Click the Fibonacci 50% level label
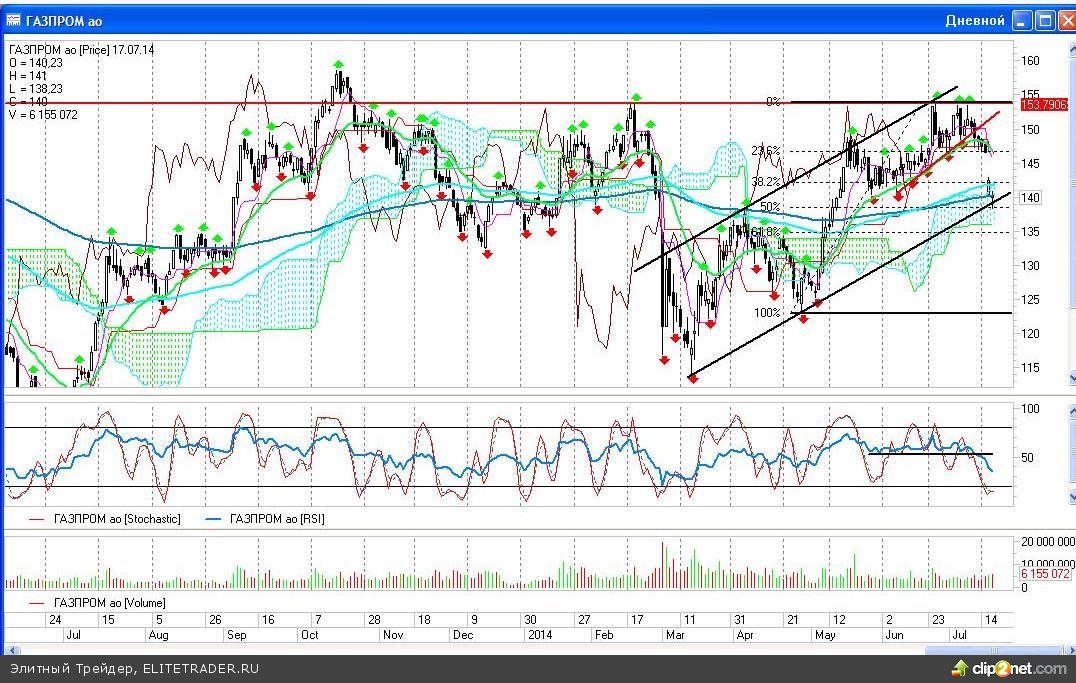This screenshot has width=1076, height=683. pyautogui.click(x=770, y=207)
